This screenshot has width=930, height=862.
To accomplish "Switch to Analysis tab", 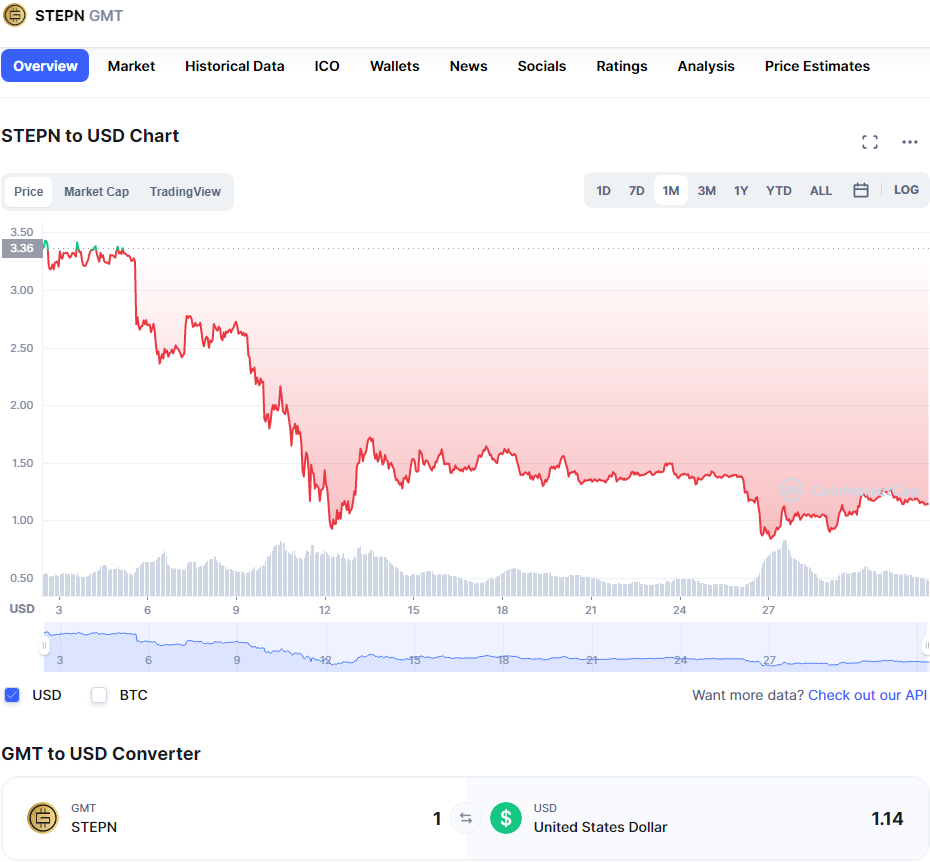I will (x=706, y=66).
